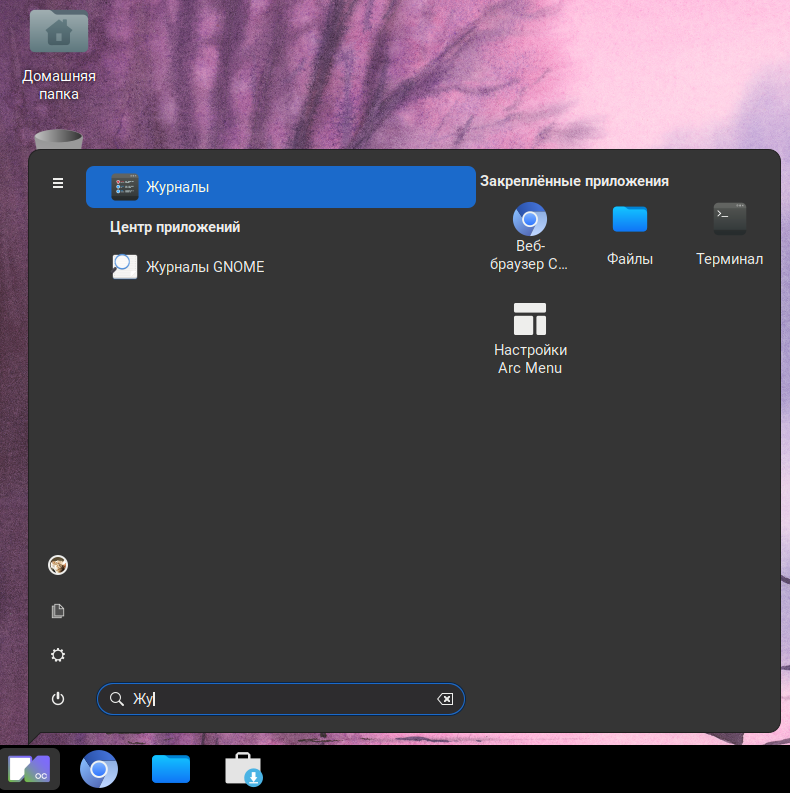This screenshot has height=793, width=790.
Task: Open the software center from the taskbar
Action: 243,769
